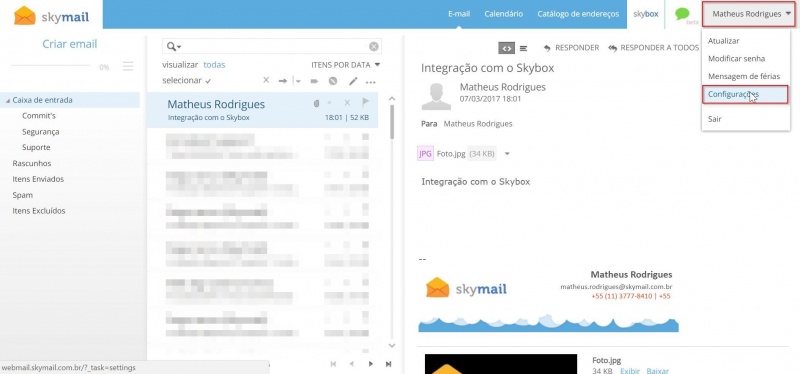Go to the E-mail tab

459,14
